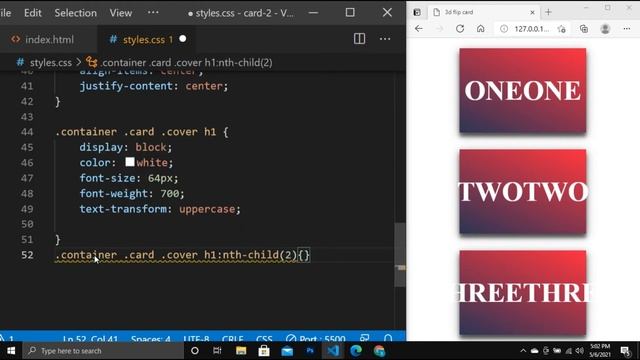
Task: Open the clock showing 5:02 PM
Action: click(600, 350)
